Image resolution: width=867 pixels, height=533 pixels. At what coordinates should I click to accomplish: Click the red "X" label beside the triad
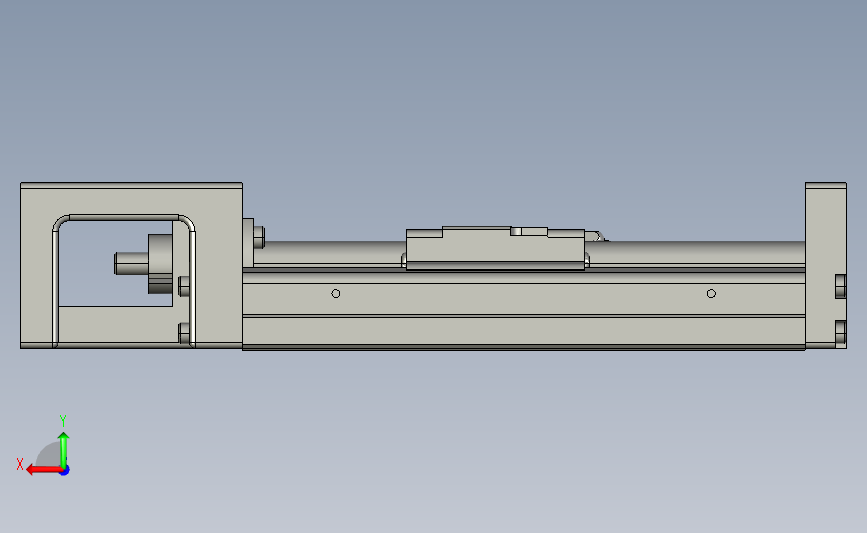pyautogui.click(x=20, y=464)
